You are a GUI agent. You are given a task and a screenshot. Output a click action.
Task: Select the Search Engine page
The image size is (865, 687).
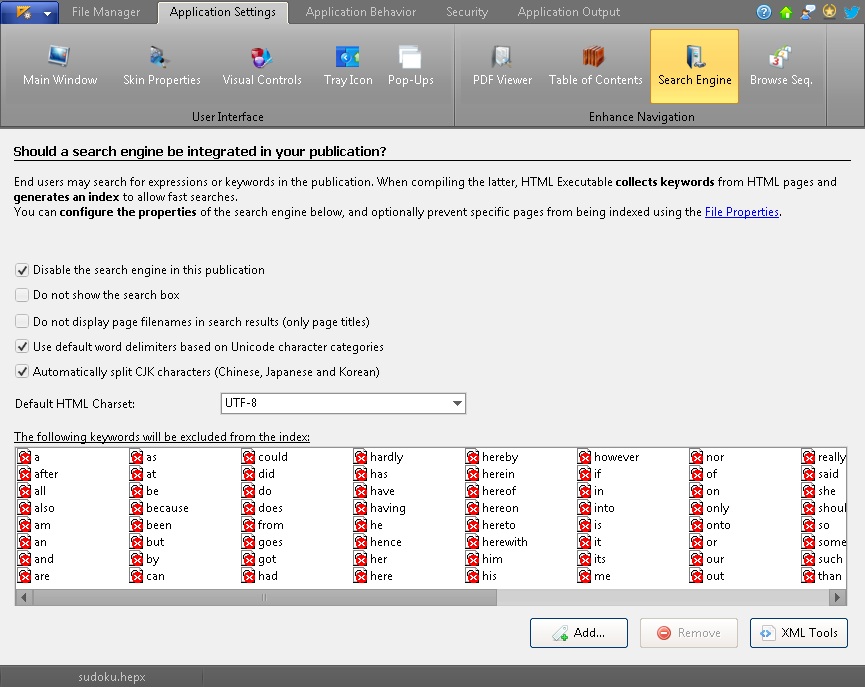coord(694,66)
